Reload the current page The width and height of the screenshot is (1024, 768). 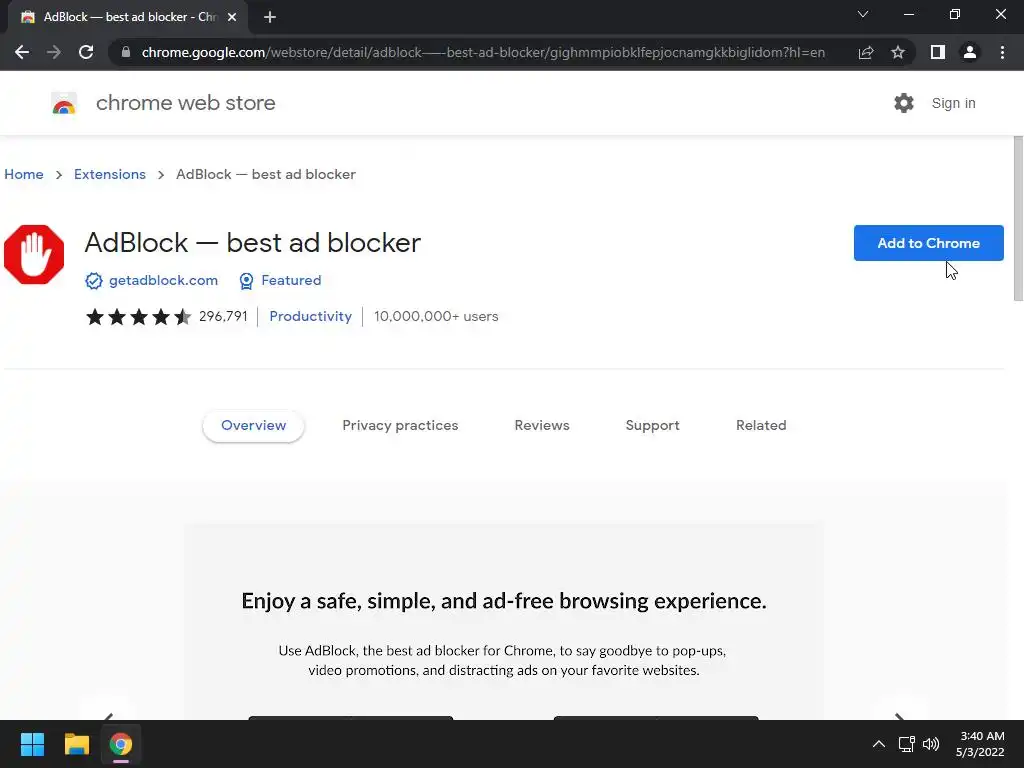click(x=86, y=52)
